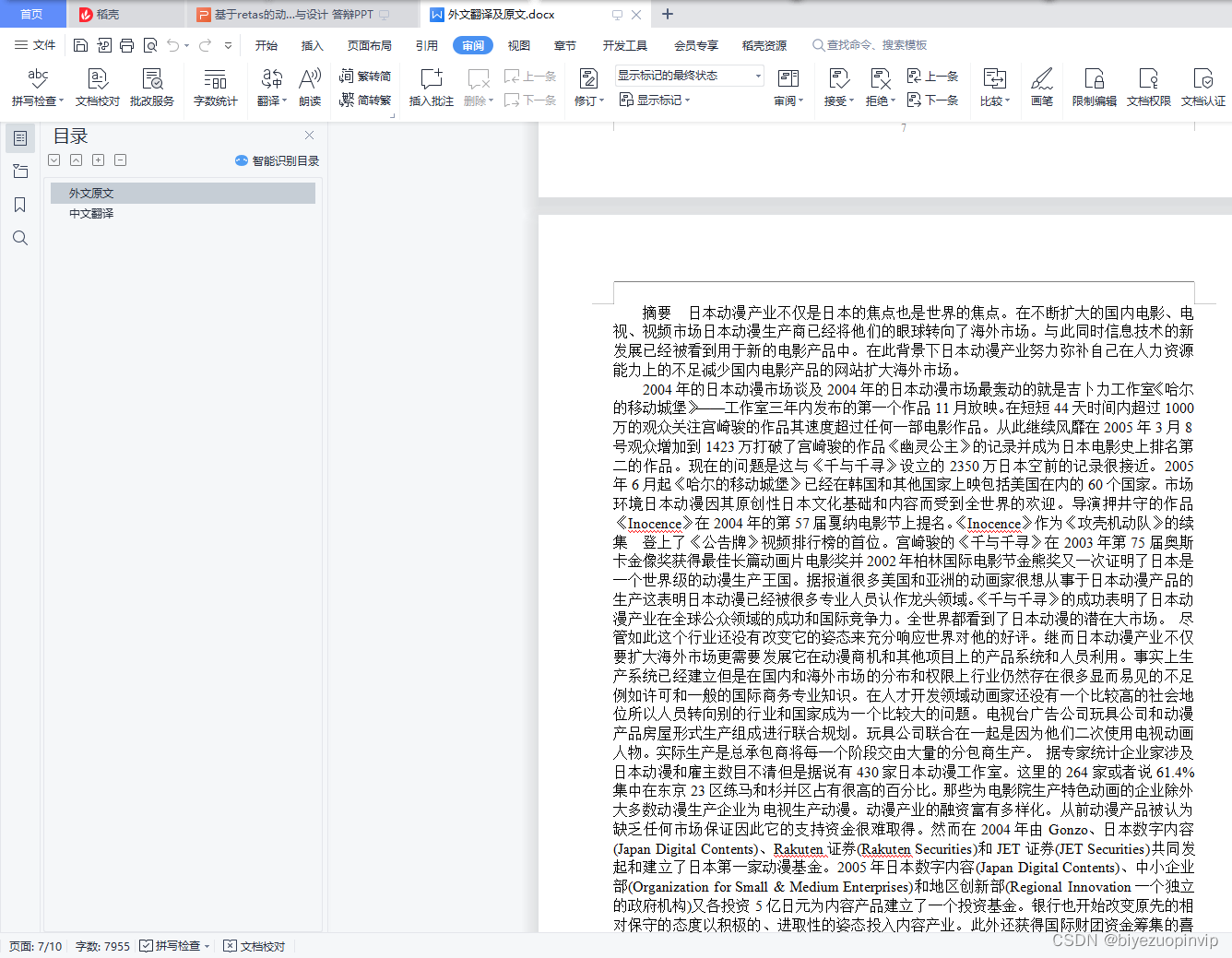This screenshot has height=958, width=1232.
Task: Switch to the 开始 ribbon tab
Action: 267,45
